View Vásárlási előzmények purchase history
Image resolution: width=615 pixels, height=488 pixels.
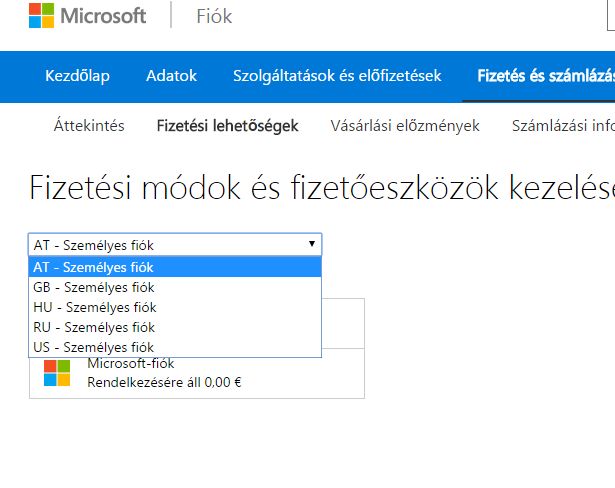(405, 126)
